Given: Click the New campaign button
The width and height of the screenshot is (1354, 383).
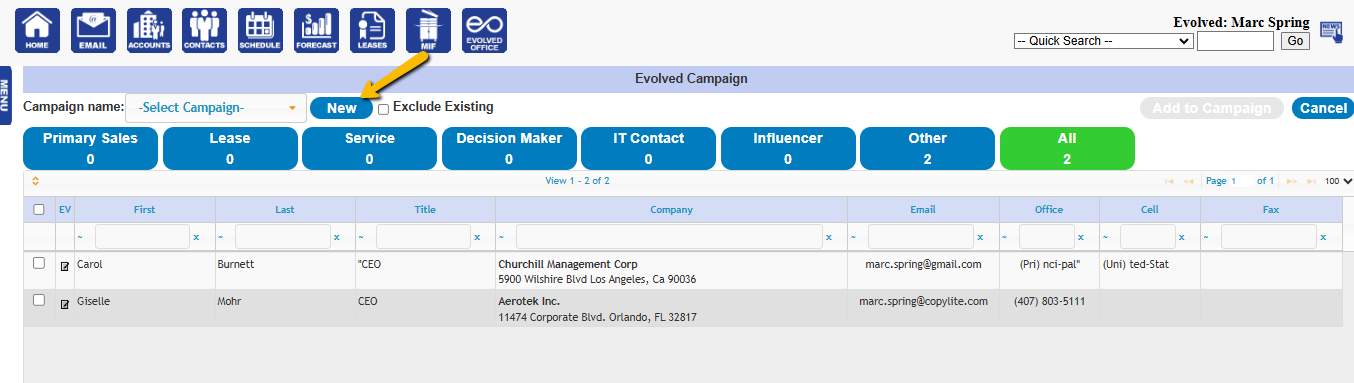Looking at the screenshot, I should 341,108.
